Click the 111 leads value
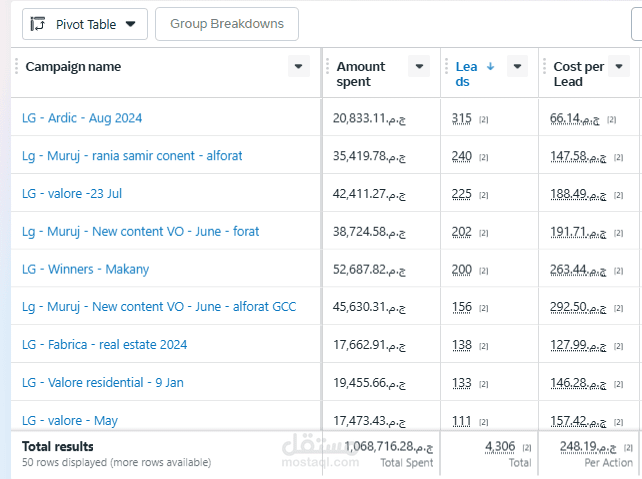This screenshot has height=479, width=642. pyautogui.click(x=461, y=421)
